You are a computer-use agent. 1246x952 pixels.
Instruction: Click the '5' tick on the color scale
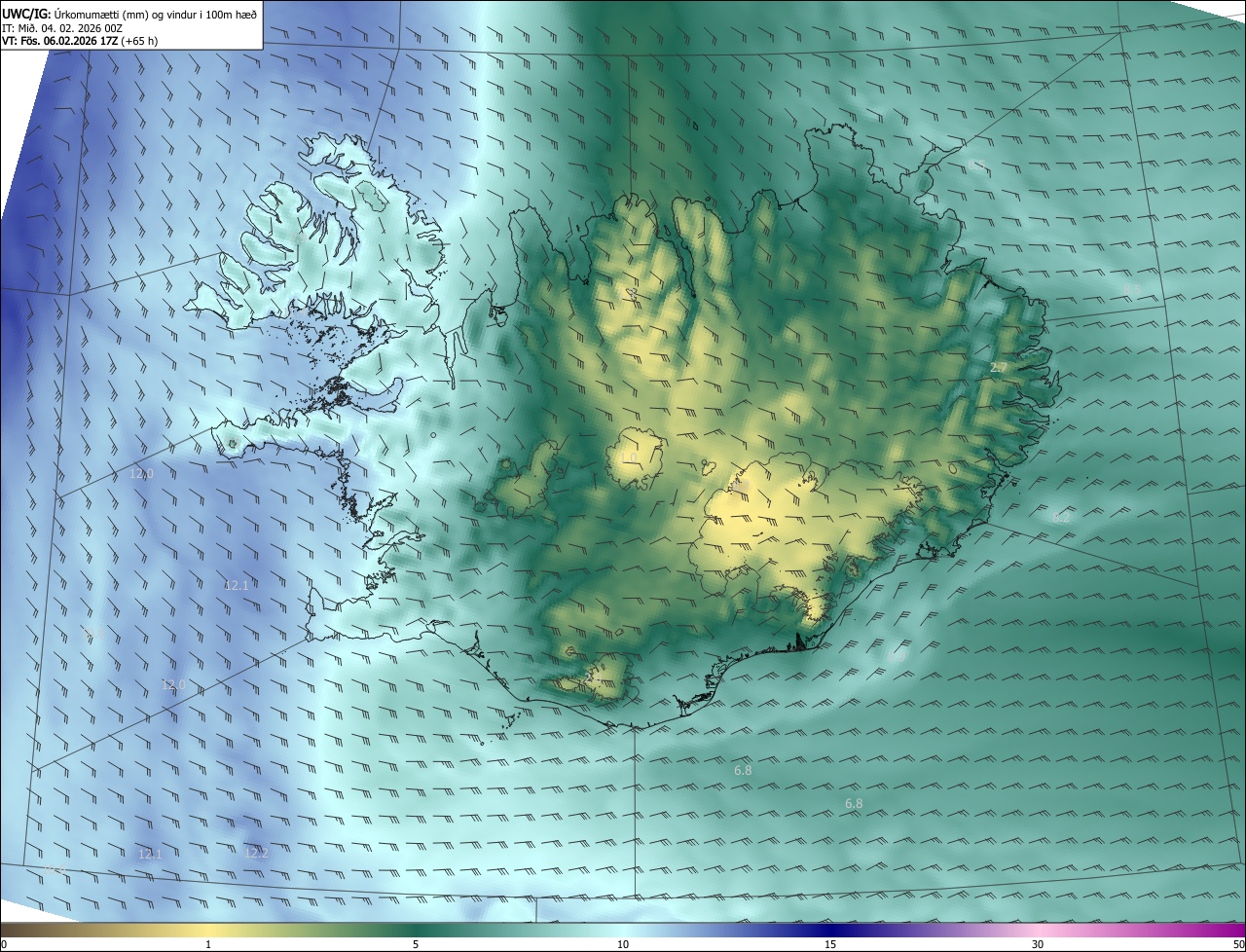[416, 944]
